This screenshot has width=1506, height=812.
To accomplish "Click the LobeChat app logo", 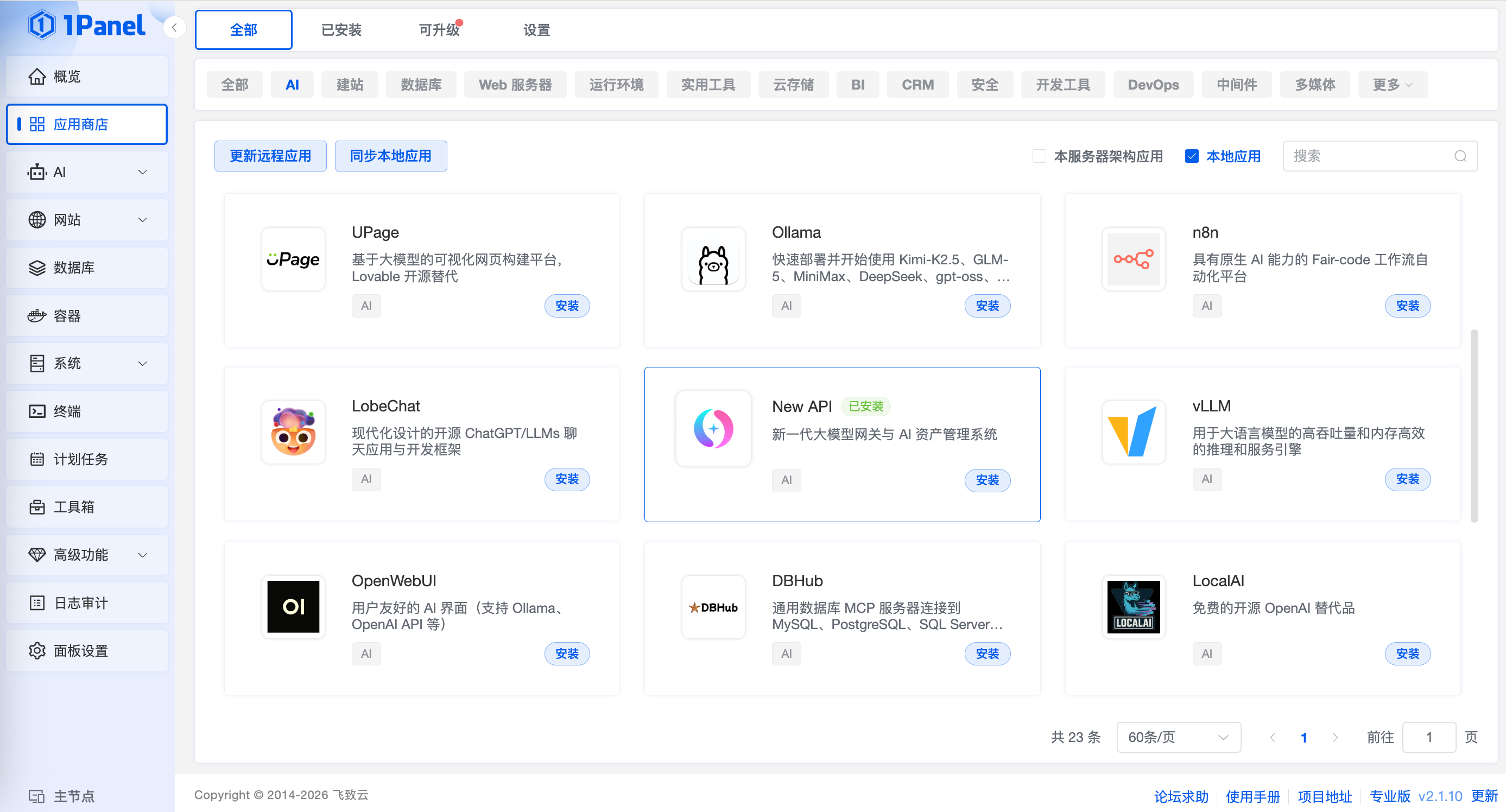I will [293, 432].
